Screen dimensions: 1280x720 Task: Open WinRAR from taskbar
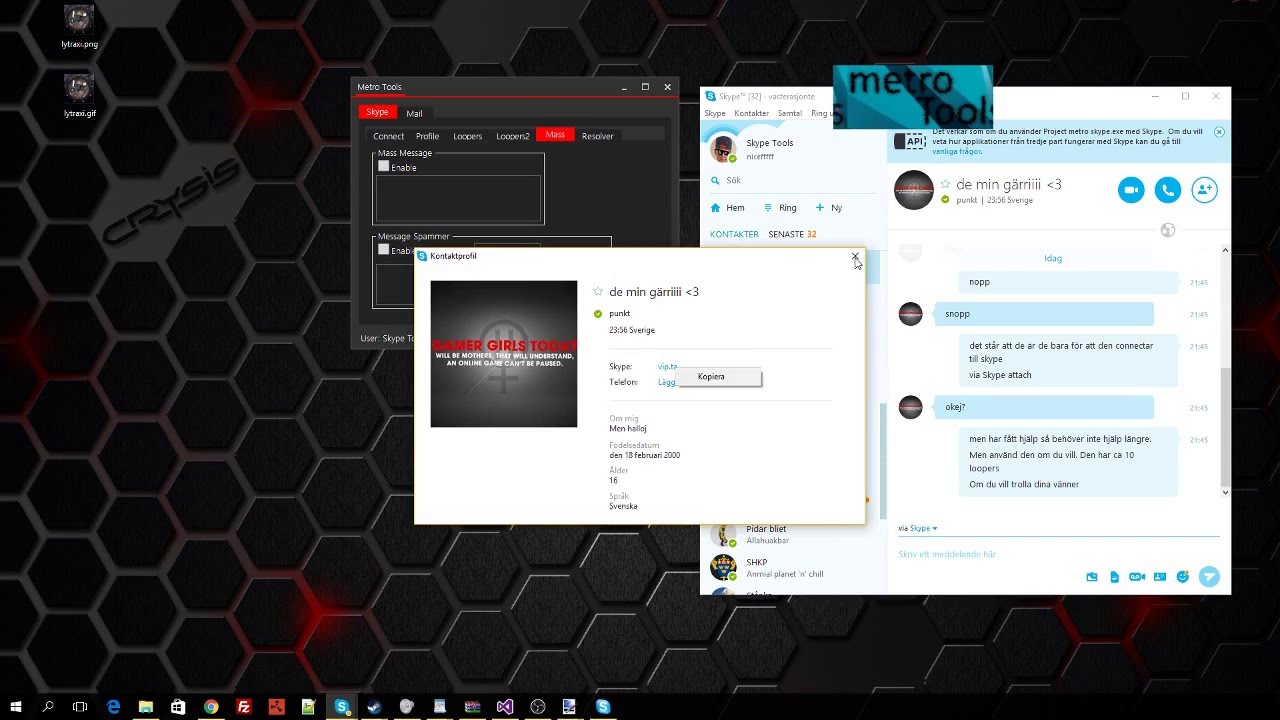[472, 706]
